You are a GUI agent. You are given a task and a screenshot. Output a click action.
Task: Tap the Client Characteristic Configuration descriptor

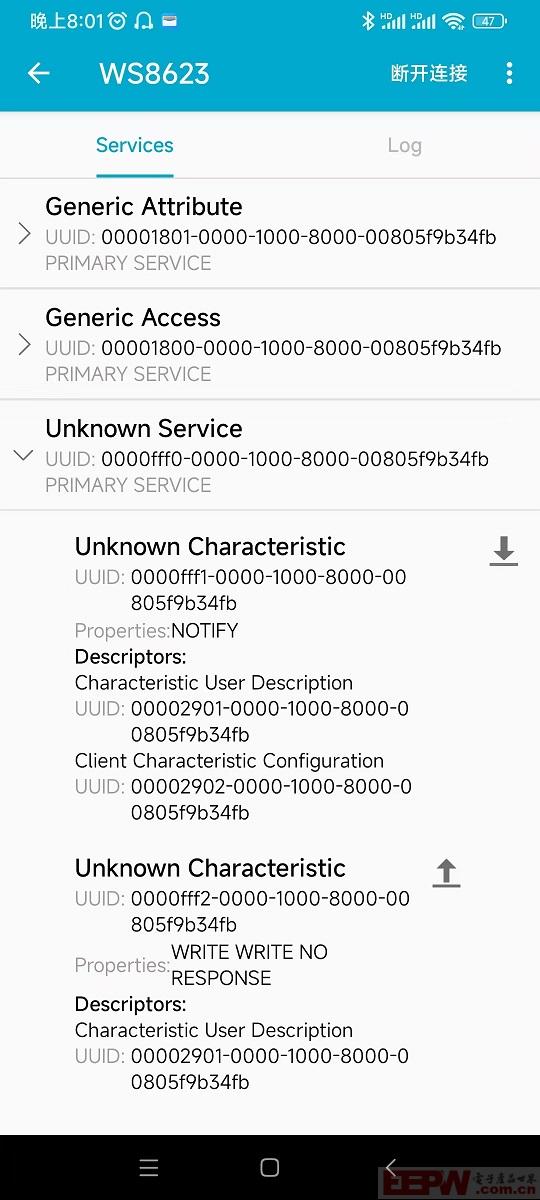point(229,761)
